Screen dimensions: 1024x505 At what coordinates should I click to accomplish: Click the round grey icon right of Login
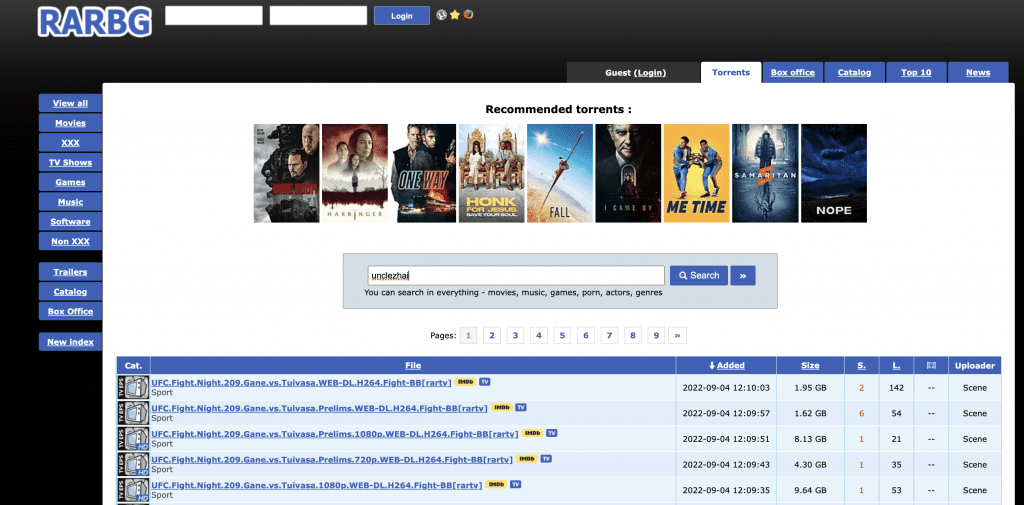(441, 15)
